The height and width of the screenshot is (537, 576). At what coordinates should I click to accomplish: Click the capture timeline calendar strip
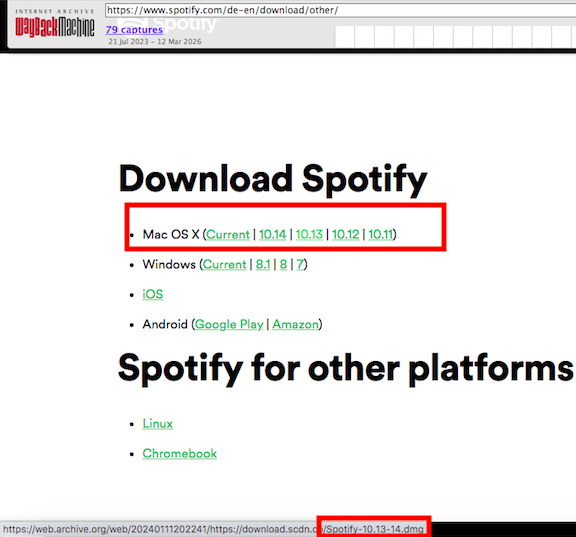pyautogui.click(x=455, y=36)
